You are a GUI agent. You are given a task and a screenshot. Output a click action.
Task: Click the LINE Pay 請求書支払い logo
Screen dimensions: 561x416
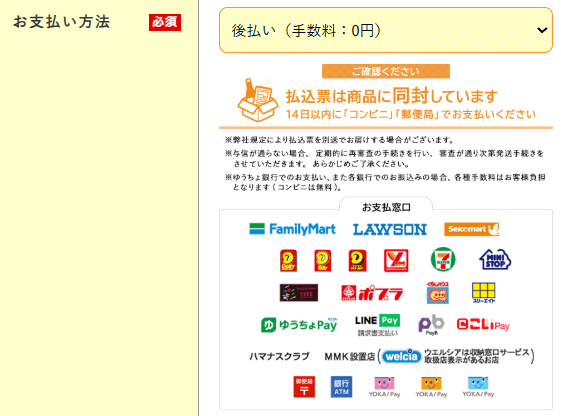[377, 325]
